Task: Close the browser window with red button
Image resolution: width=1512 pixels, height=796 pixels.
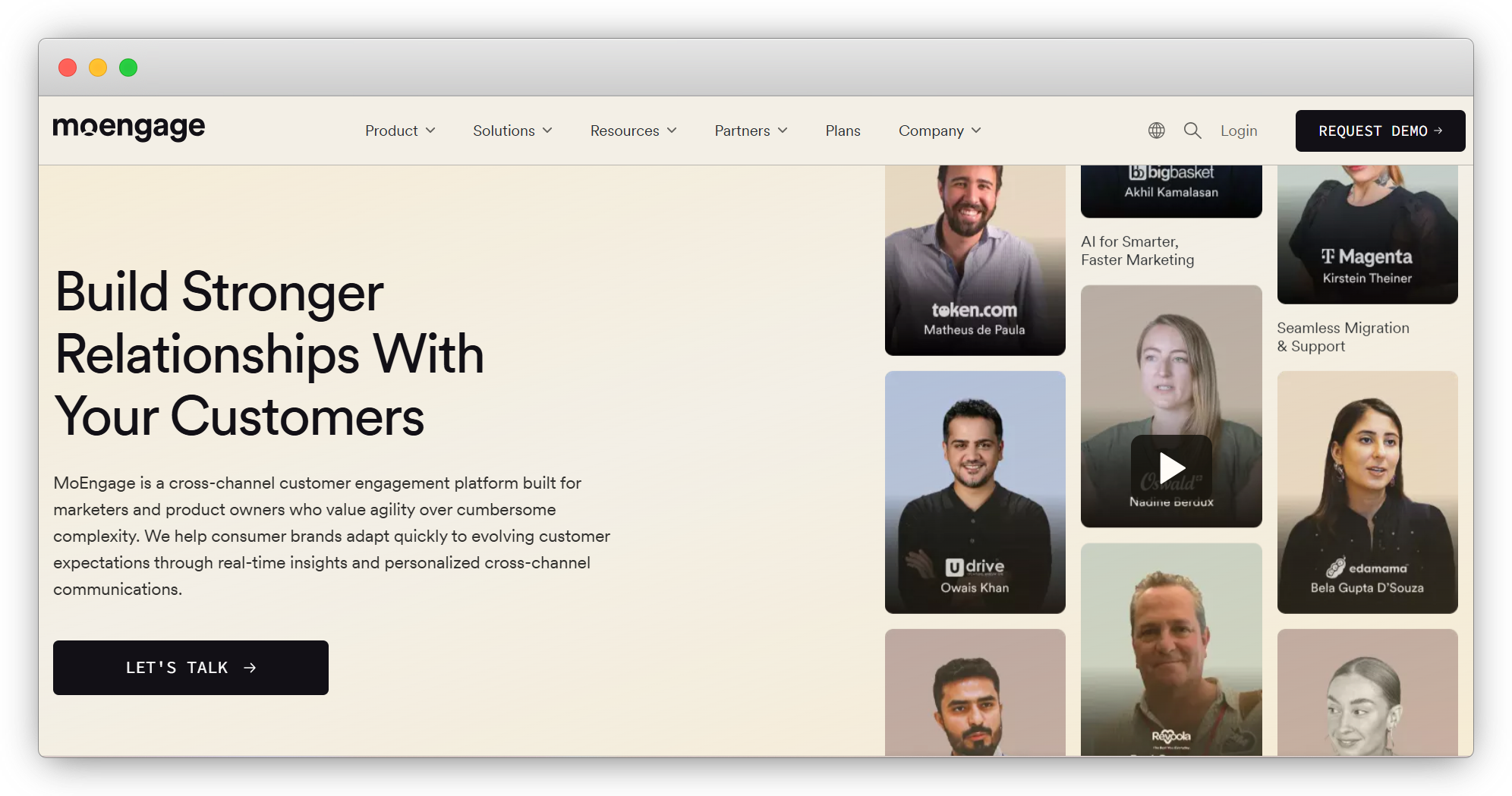Action: coord(68,68)
